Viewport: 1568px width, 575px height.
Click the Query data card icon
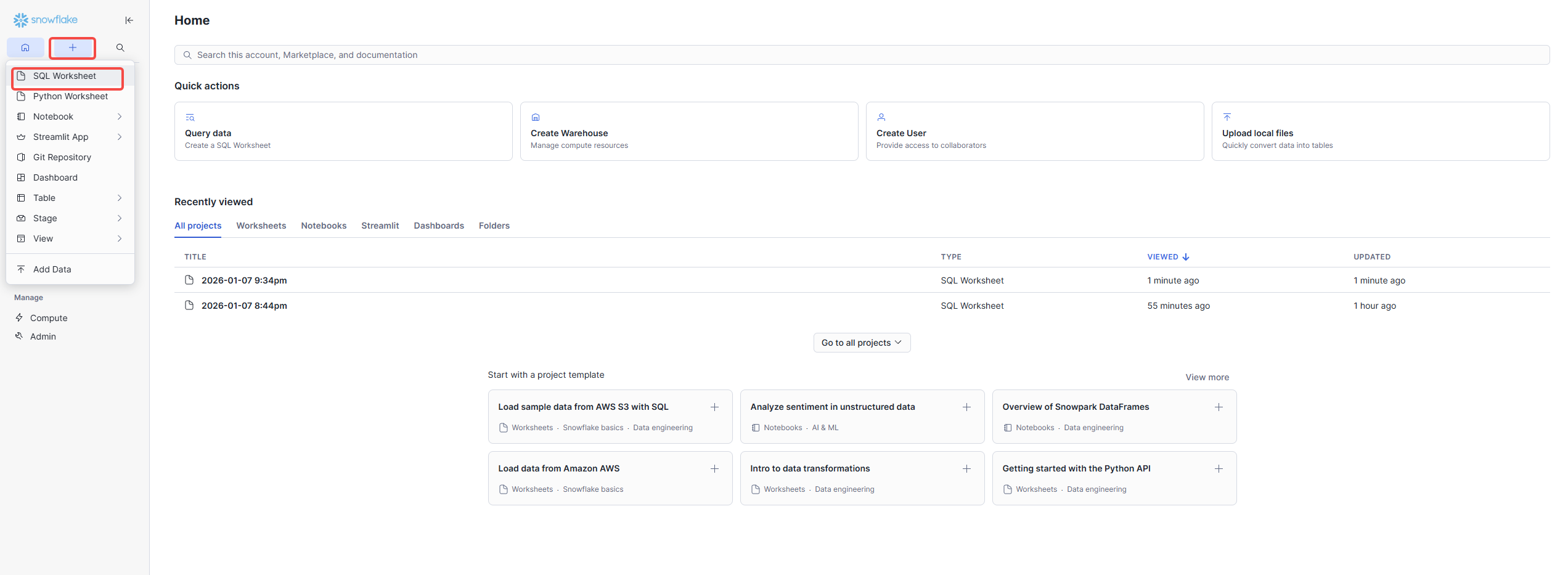point(190,117)
